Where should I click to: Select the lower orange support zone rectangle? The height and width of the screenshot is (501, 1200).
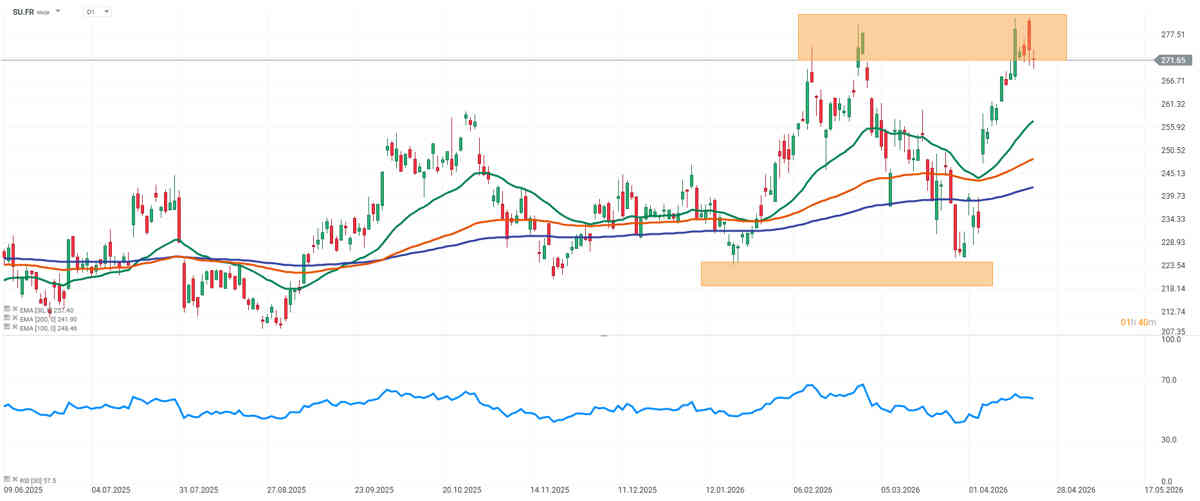(846, 273)
